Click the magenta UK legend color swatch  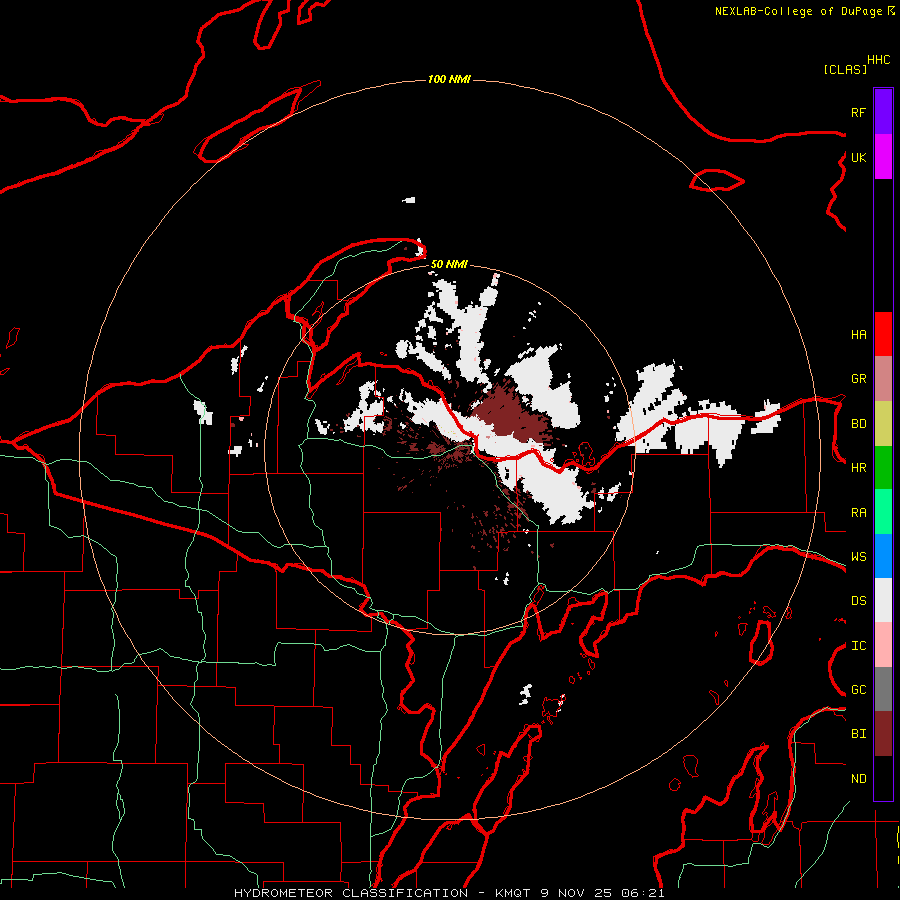(883, 157)
